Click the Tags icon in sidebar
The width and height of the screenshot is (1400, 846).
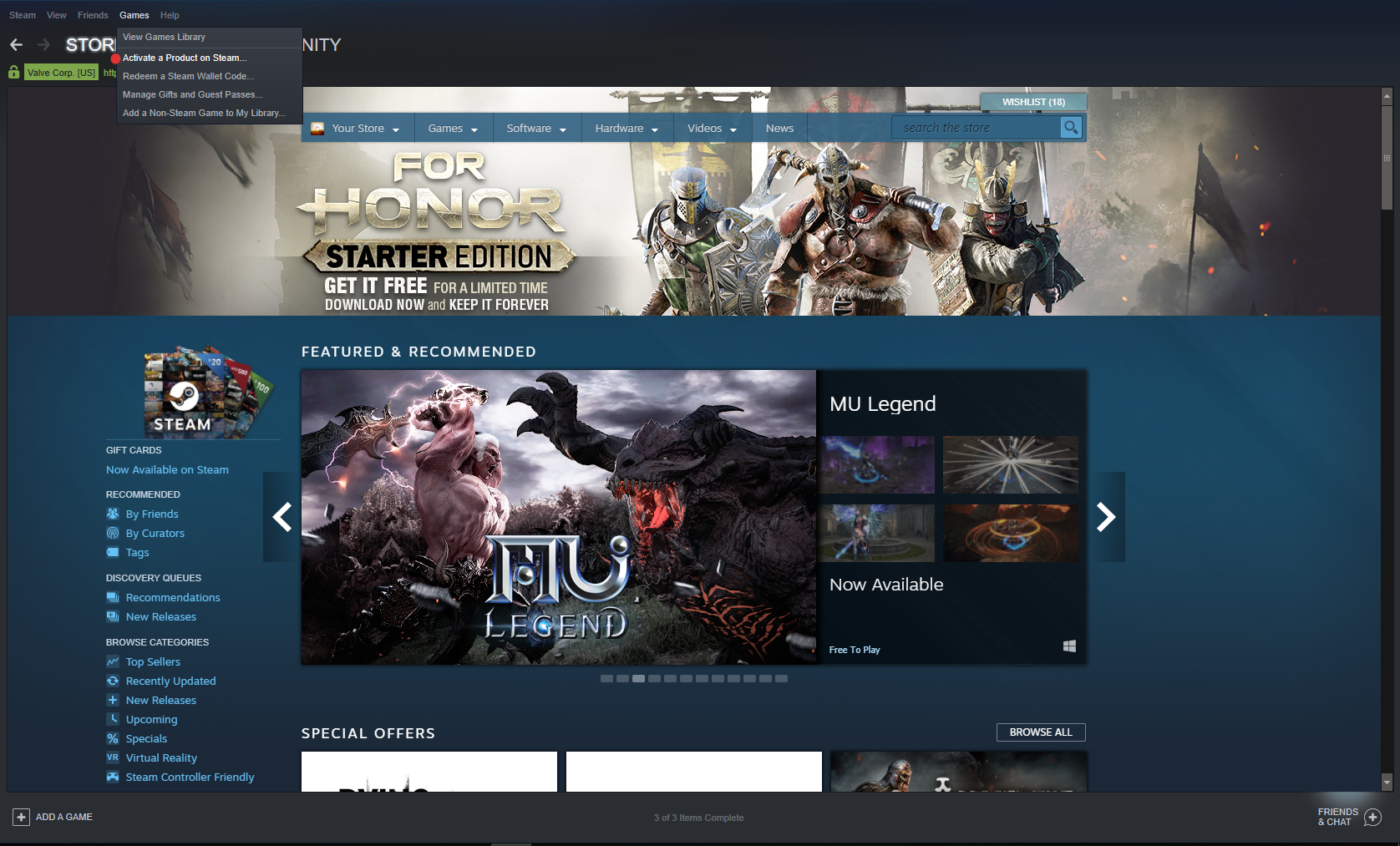(113, 552)
